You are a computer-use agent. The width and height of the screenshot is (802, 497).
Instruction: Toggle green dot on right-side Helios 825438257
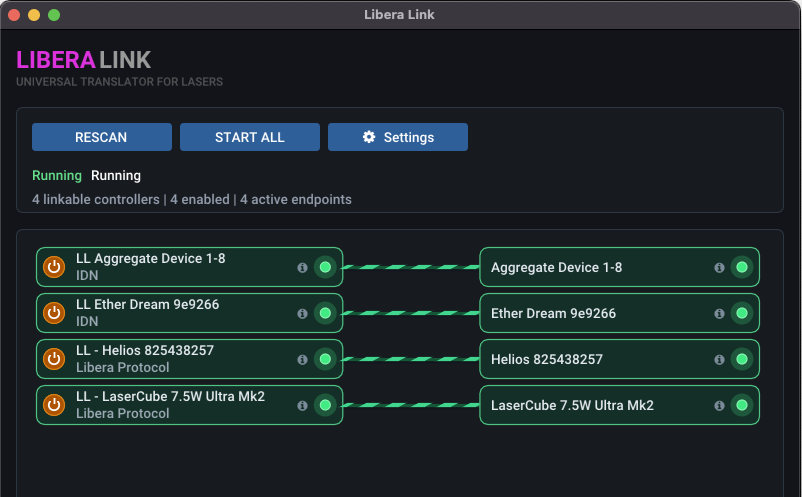coord(742,359)
